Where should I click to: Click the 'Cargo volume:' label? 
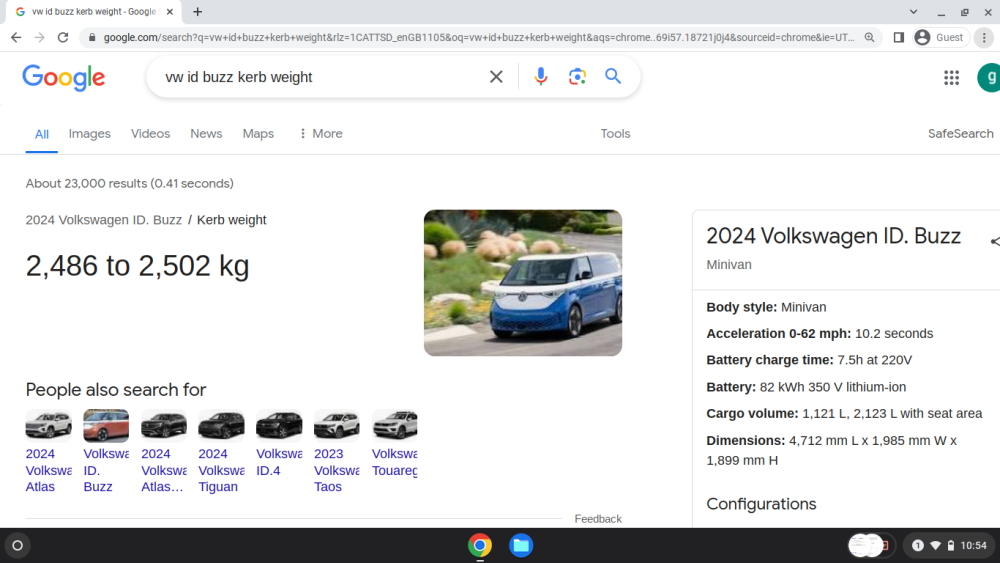[752, 414]
